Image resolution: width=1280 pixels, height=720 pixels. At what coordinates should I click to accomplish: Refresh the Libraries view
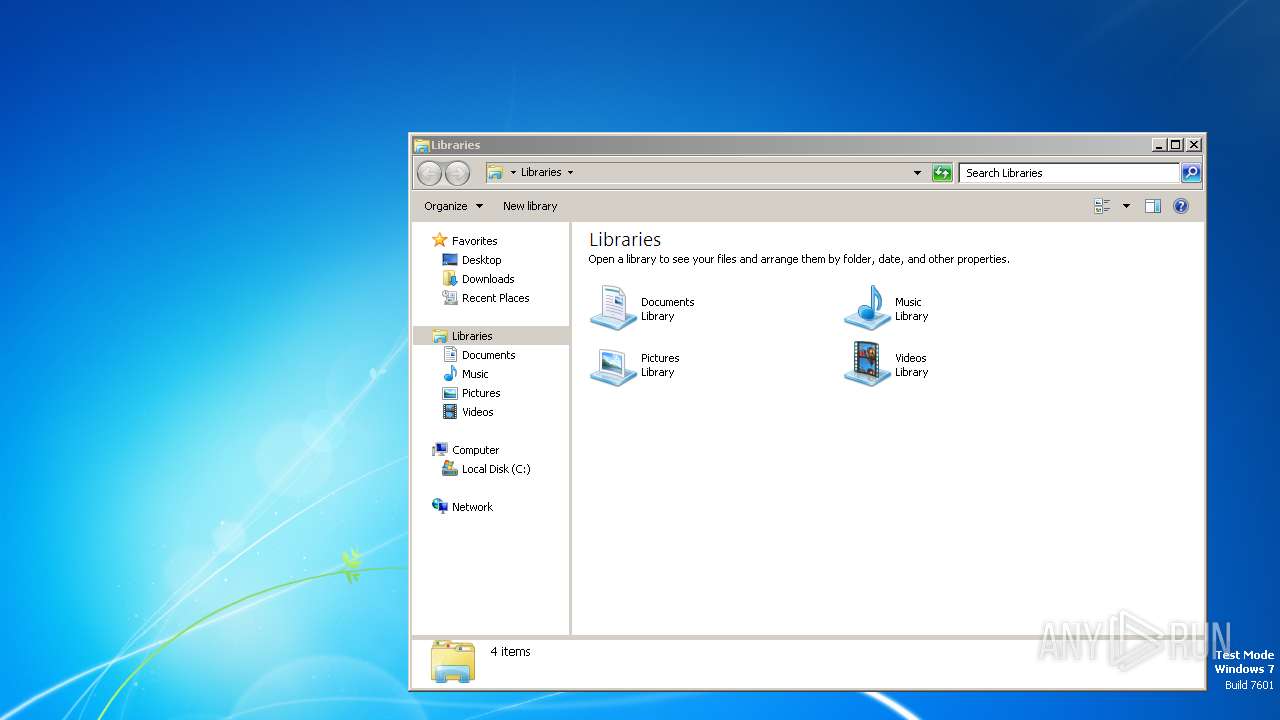942,173
